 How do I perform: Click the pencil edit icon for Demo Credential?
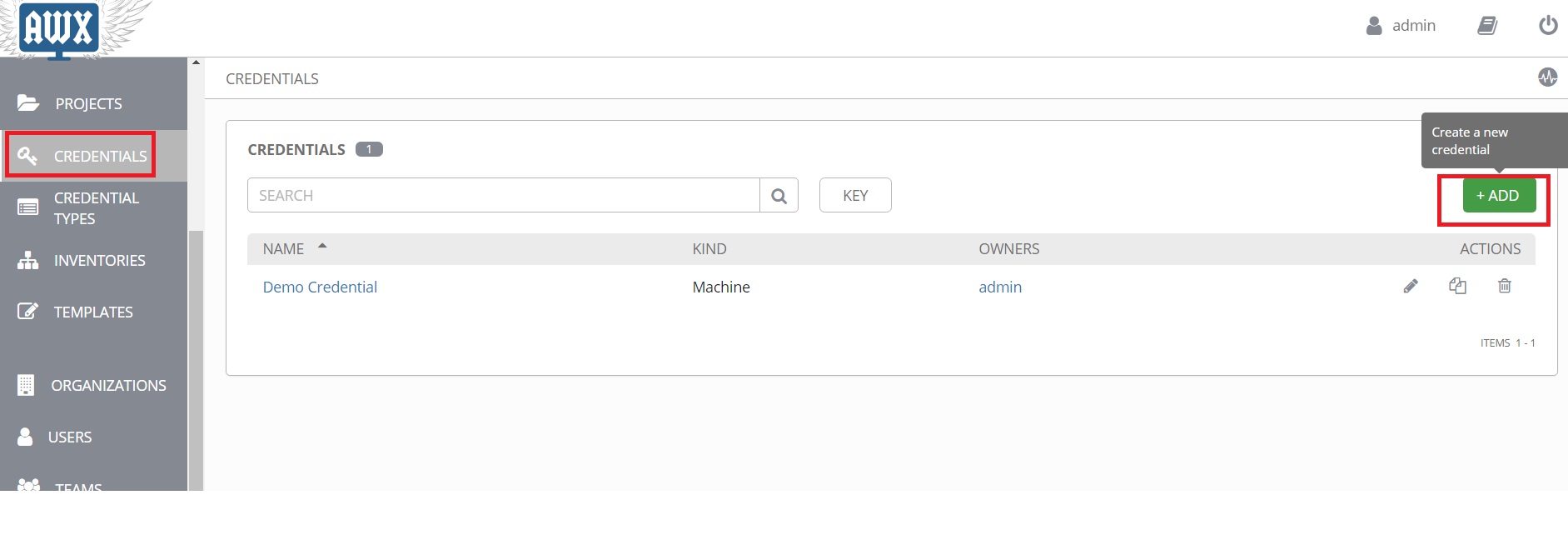click(x=1411, y=287)
